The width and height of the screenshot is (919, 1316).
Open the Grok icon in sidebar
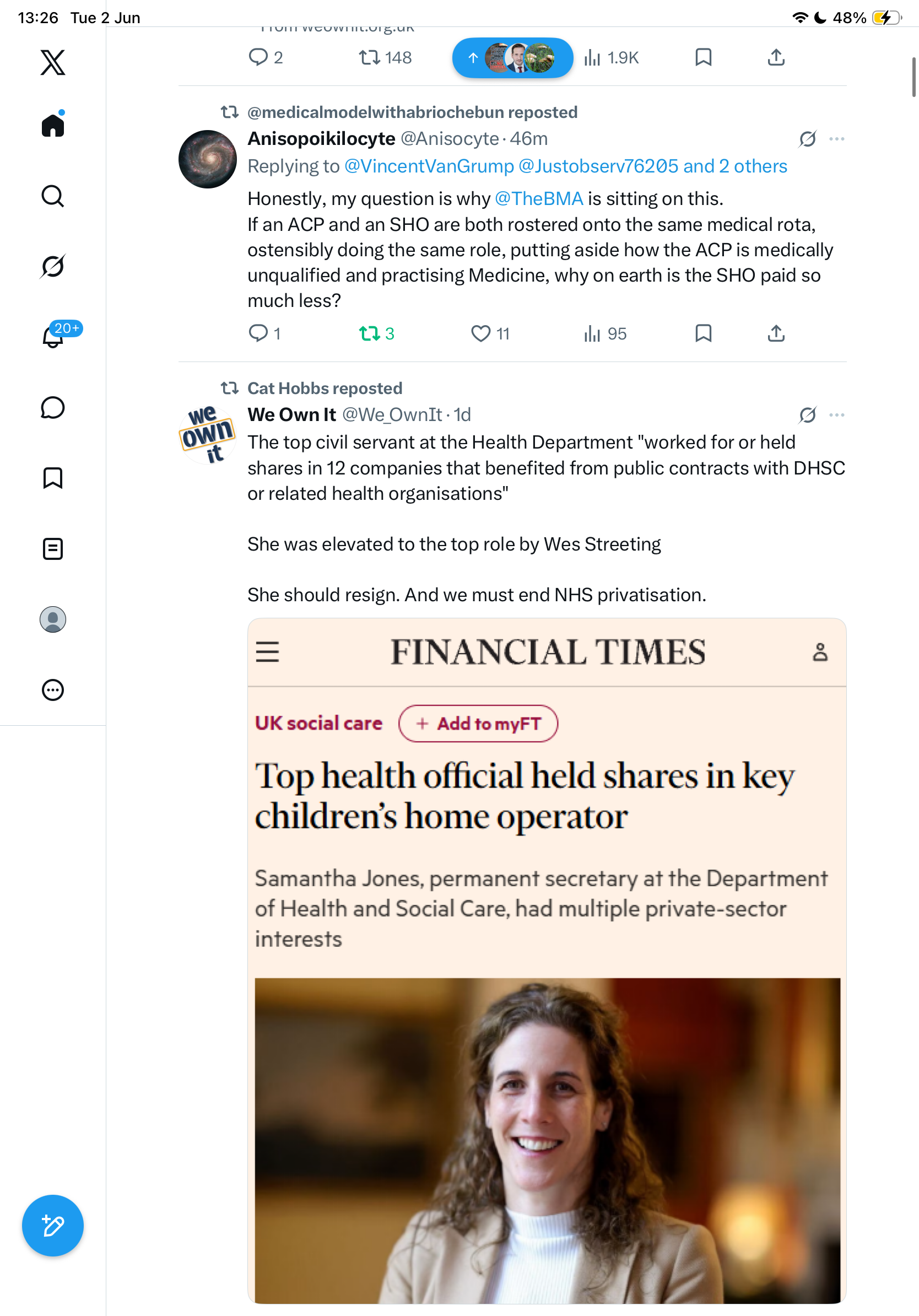[53, 267]
